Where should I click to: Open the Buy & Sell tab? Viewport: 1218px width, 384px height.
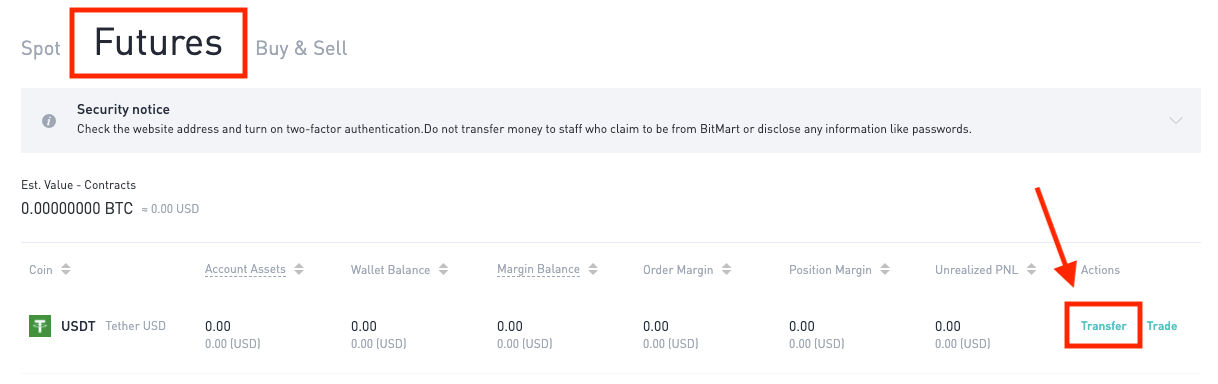point(302,48)
